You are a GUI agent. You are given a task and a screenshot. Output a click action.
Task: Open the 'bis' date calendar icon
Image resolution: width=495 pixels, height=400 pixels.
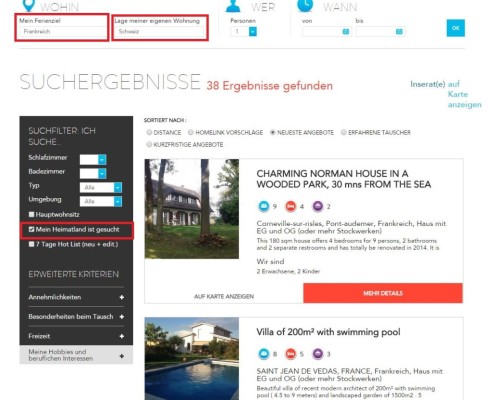[x=399, y=32]
